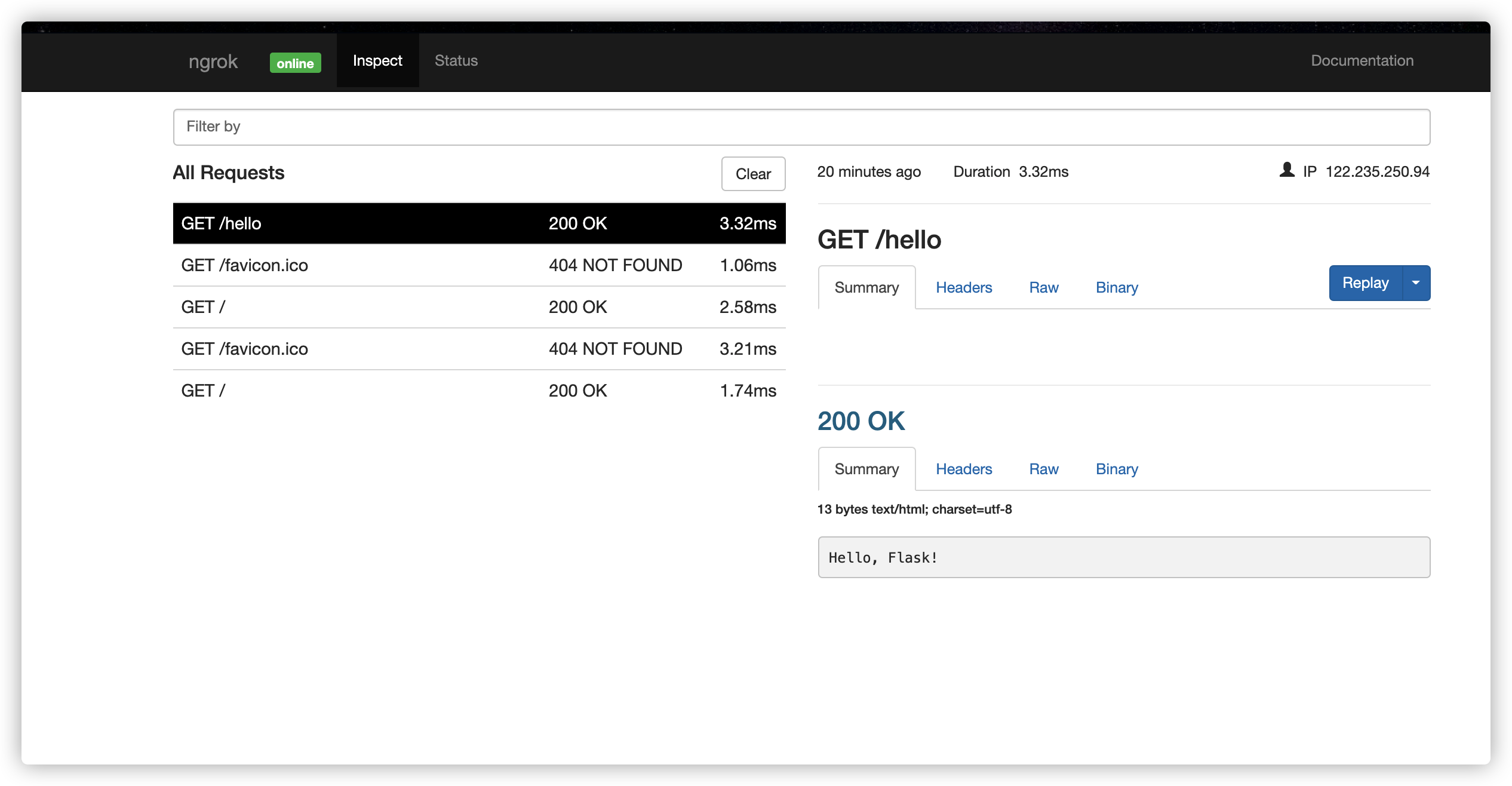Click the IP address 122.235.250.94

tap(1378, 172)
